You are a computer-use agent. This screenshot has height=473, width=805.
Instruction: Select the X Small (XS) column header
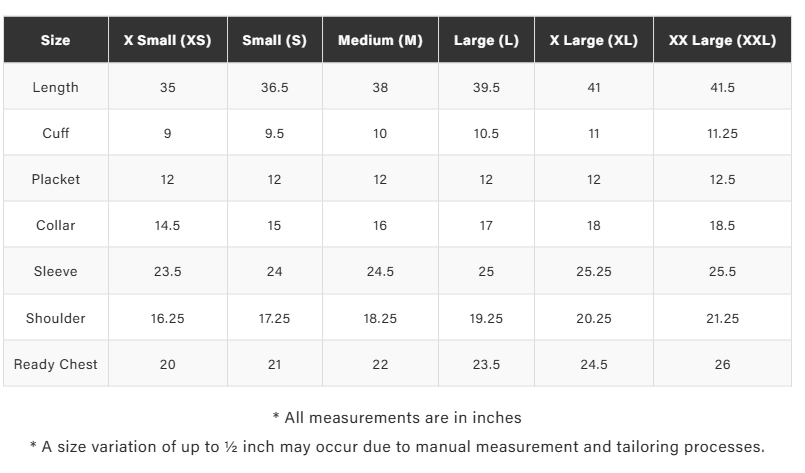[x=167, y=41]
